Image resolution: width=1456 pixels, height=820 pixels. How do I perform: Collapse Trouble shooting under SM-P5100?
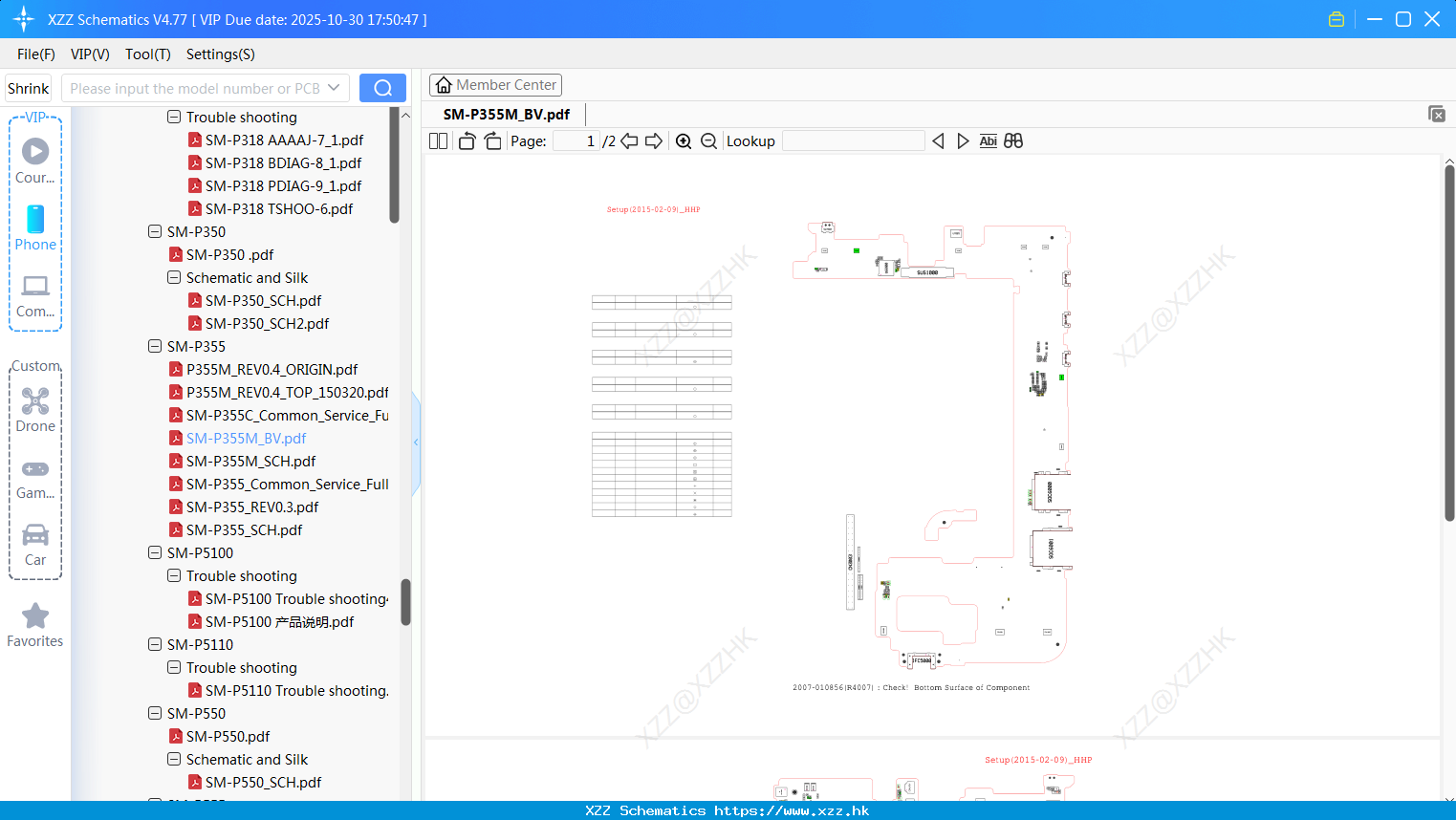[x=174, y=575]
